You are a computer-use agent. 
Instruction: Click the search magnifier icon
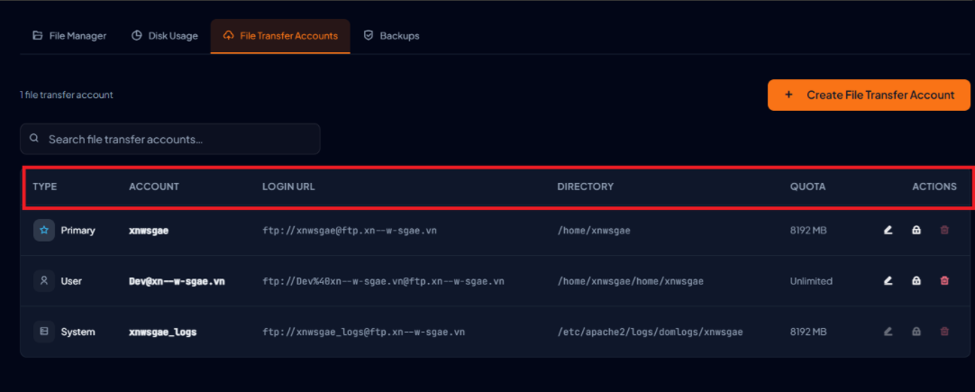click(34, 139)
